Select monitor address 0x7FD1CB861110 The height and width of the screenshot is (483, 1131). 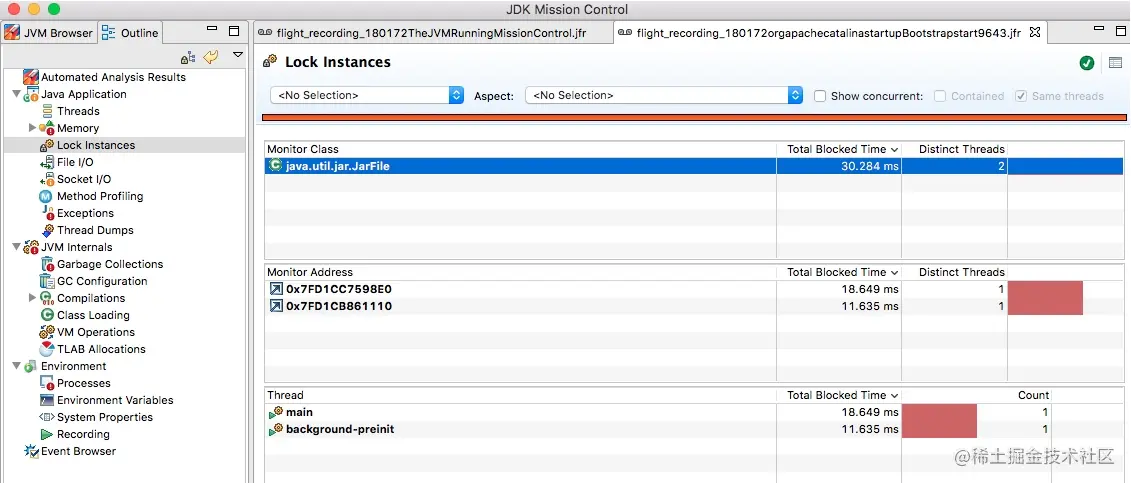pyautogui.click(x=695, y=306)
